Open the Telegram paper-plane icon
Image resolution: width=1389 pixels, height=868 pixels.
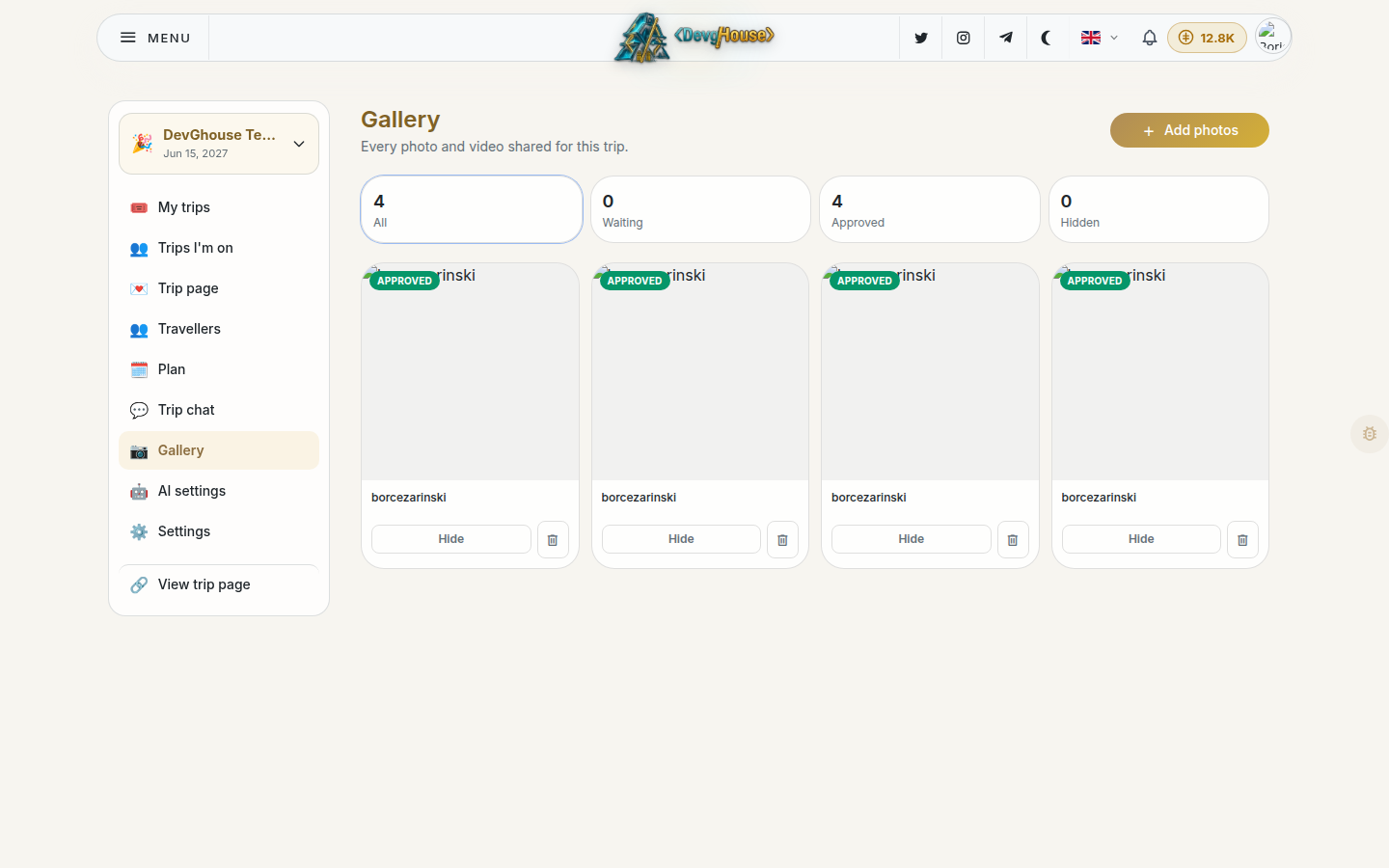[1005, 38]
